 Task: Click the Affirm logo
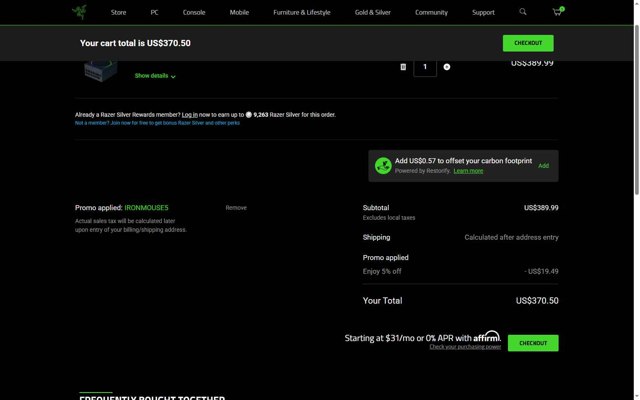pyautogui.click(x=487, y=336)
